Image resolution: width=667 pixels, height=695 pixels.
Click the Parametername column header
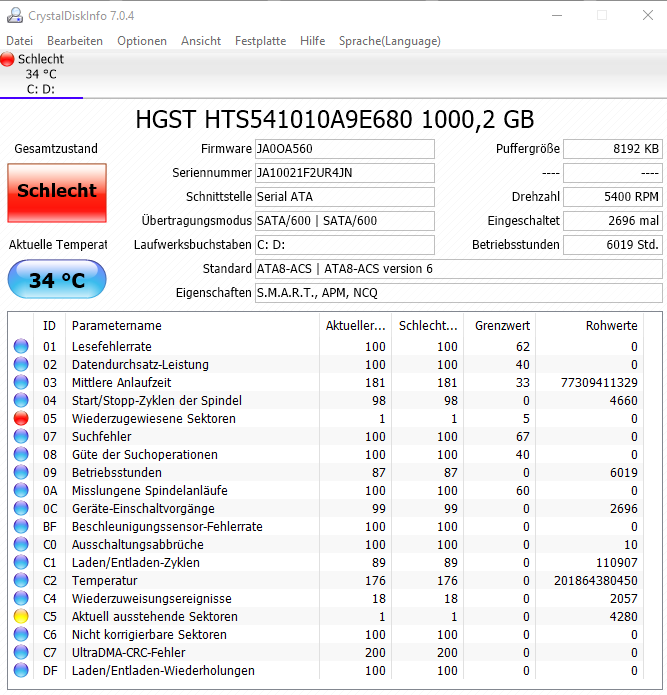(x=192, y=326)
